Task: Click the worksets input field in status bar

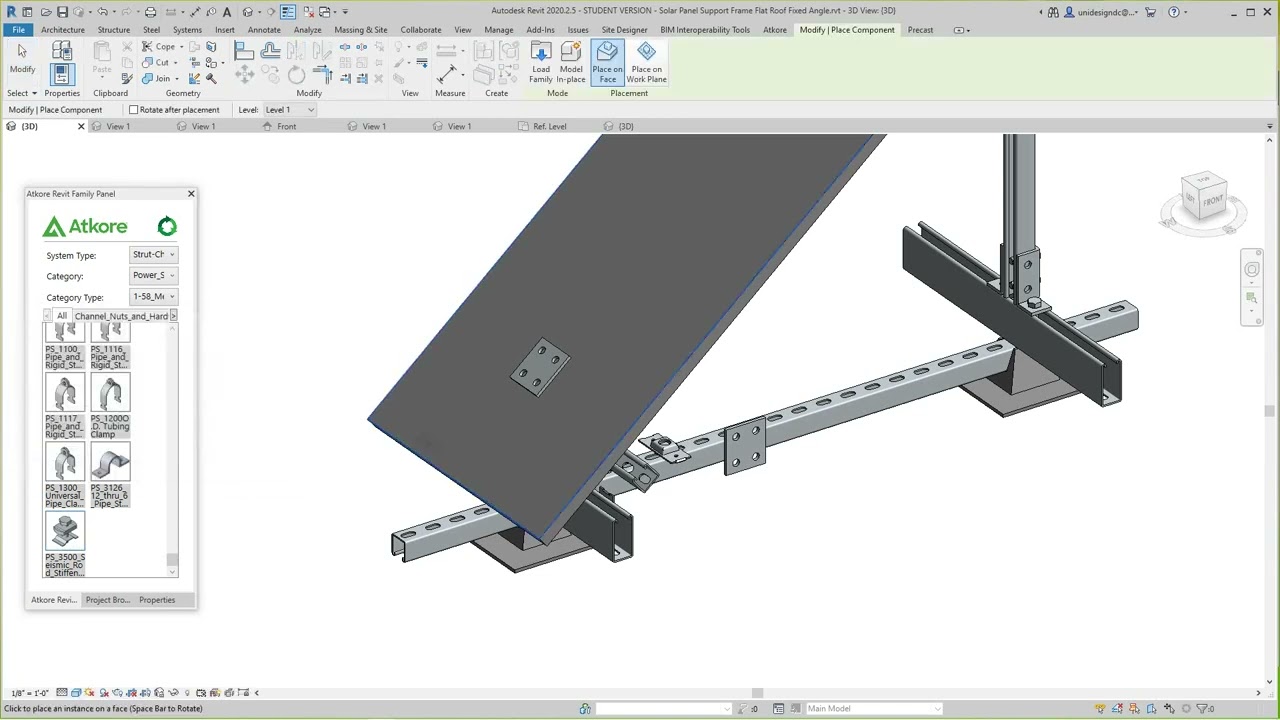Action: click(665, 709)
